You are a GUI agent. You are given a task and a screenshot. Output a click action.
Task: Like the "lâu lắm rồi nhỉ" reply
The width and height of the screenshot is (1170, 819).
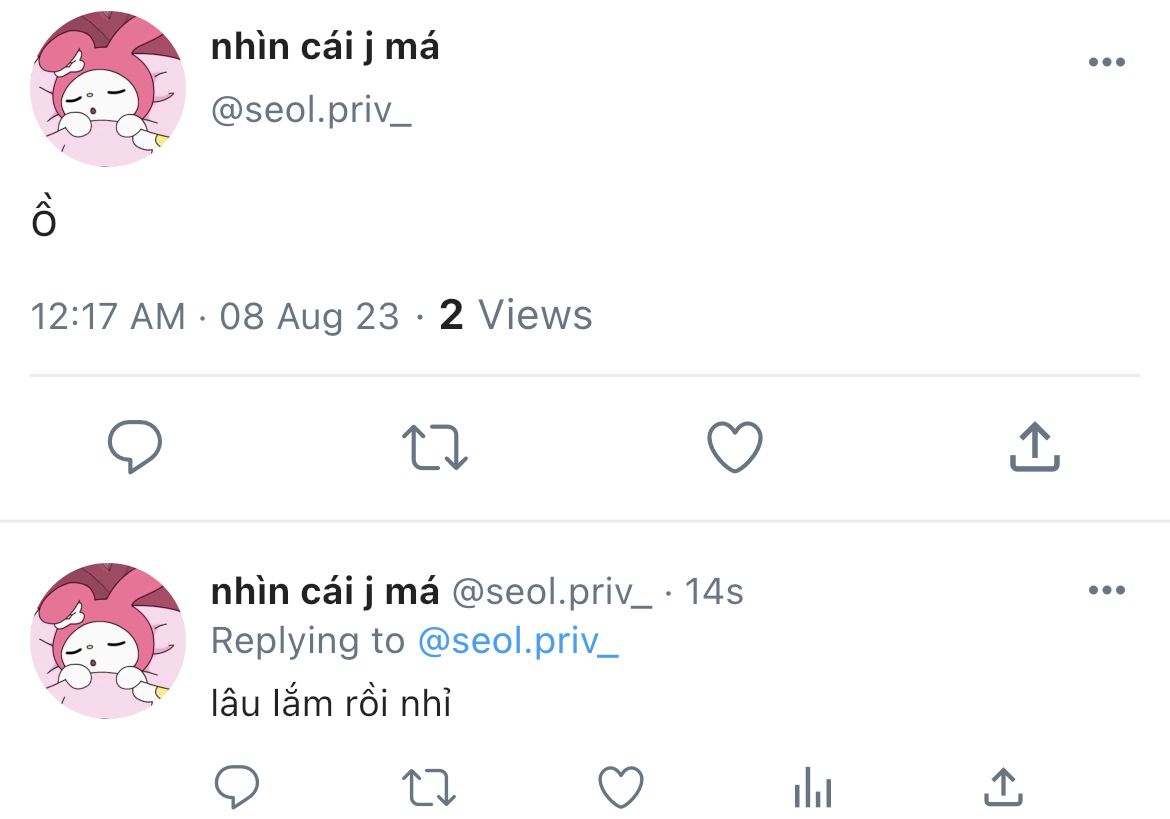pos(620,788)
